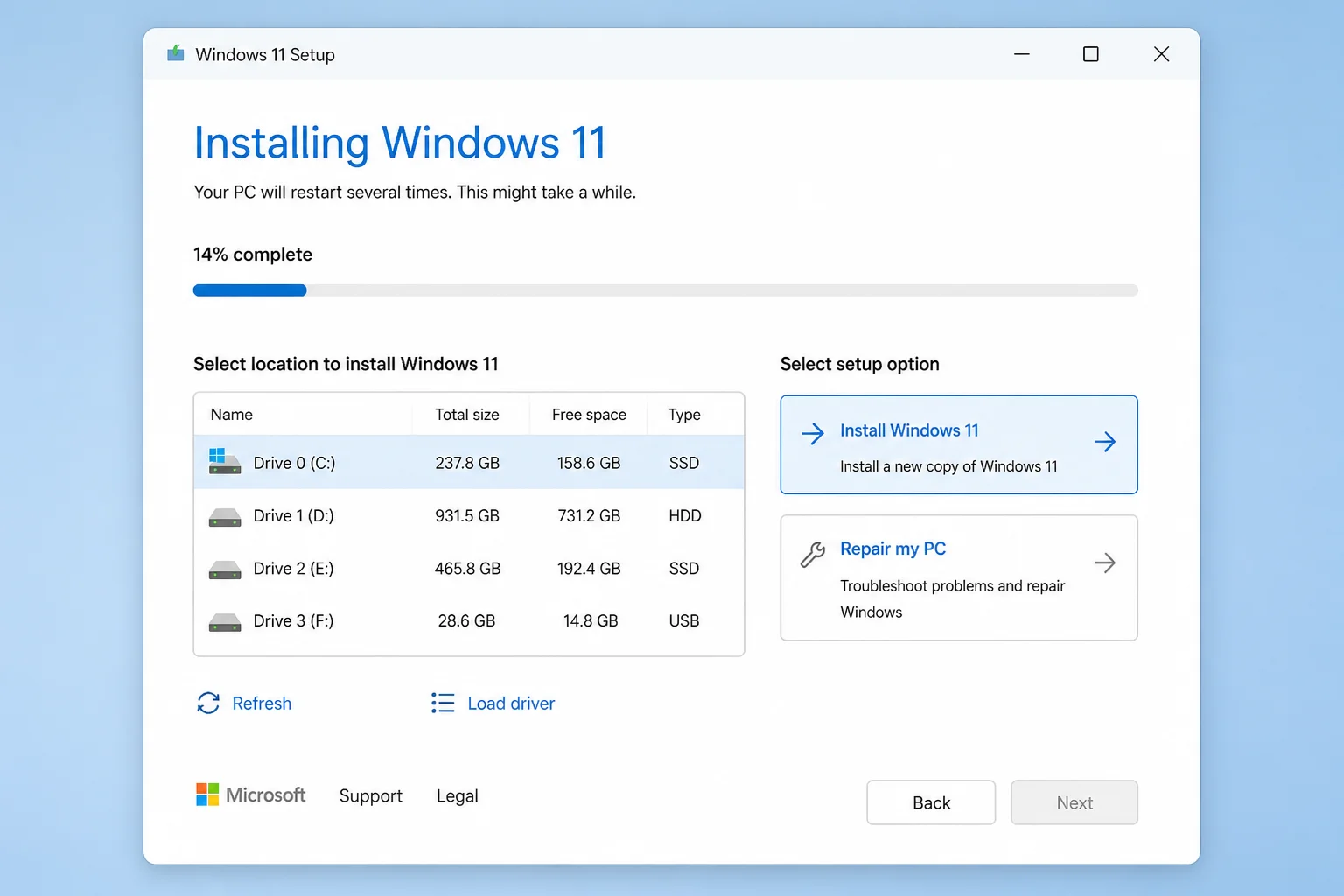
Task: Click 'Select location to install Windows 11' heading
Action: tap(346, 364)
